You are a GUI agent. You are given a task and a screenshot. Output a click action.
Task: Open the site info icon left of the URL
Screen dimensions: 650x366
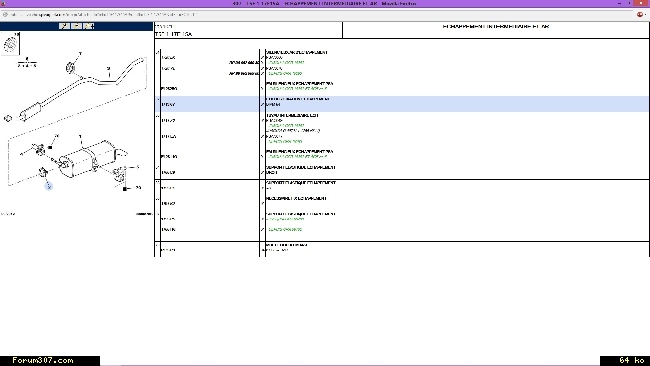pos(5,15)
